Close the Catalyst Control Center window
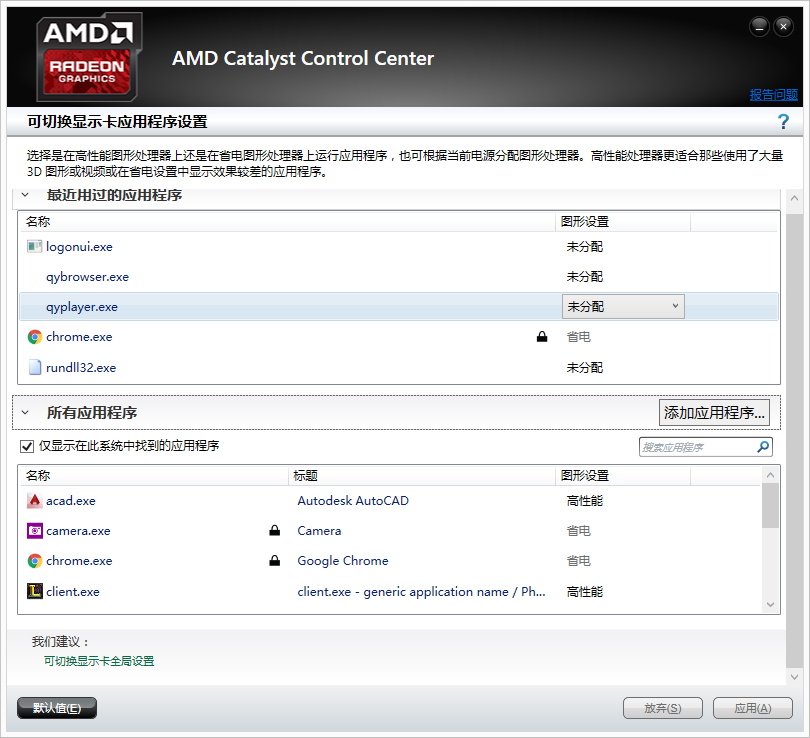810x738 pixels. [783, 26]
